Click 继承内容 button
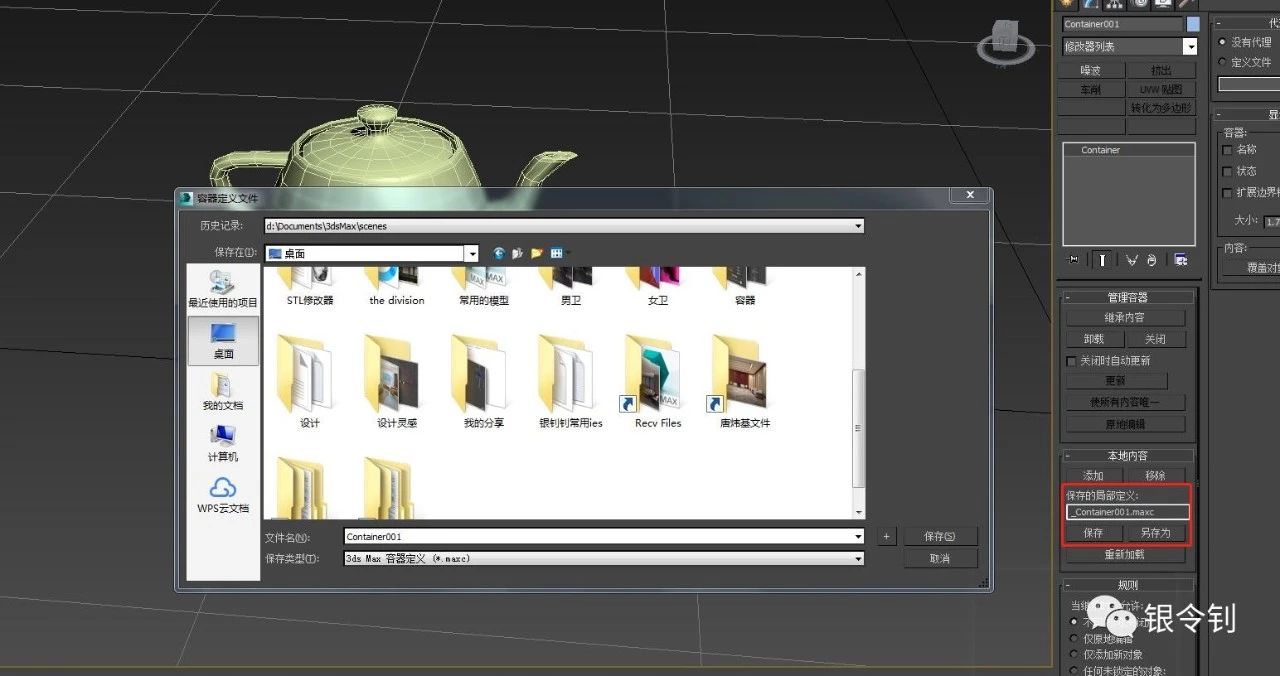Image resolution: width=1280 pixels, height=676 pixels. tap(1125, 317)
